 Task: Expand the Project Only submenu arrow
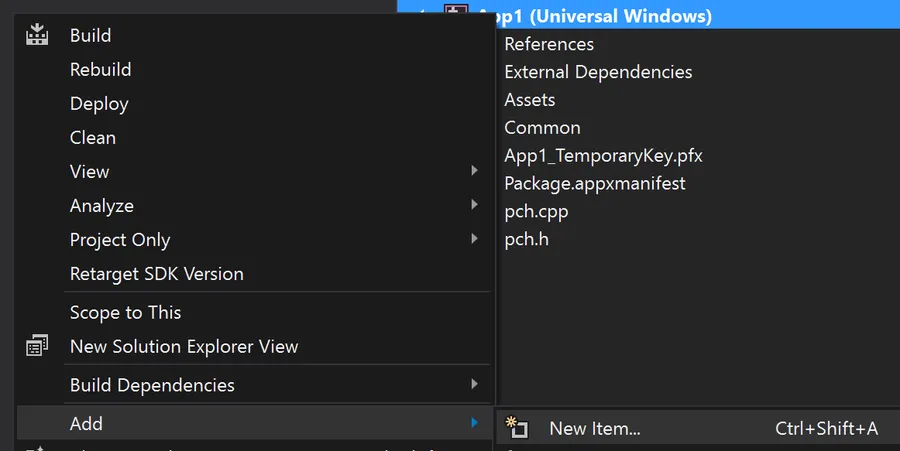[x=474, y=239]
